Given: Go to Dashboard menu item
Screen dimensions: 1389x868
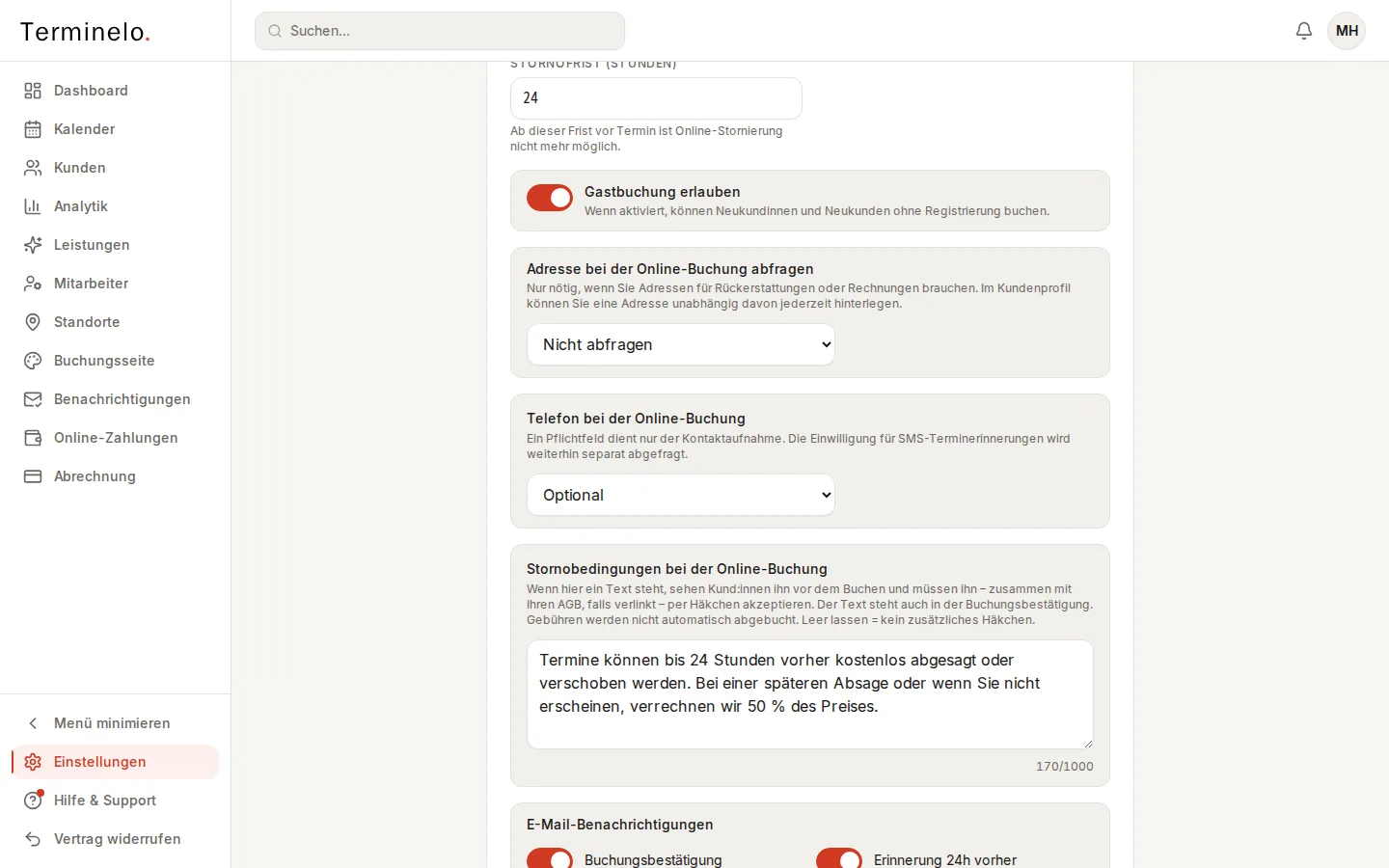Looking at the screenshot, I should click(x=116, y=91).
